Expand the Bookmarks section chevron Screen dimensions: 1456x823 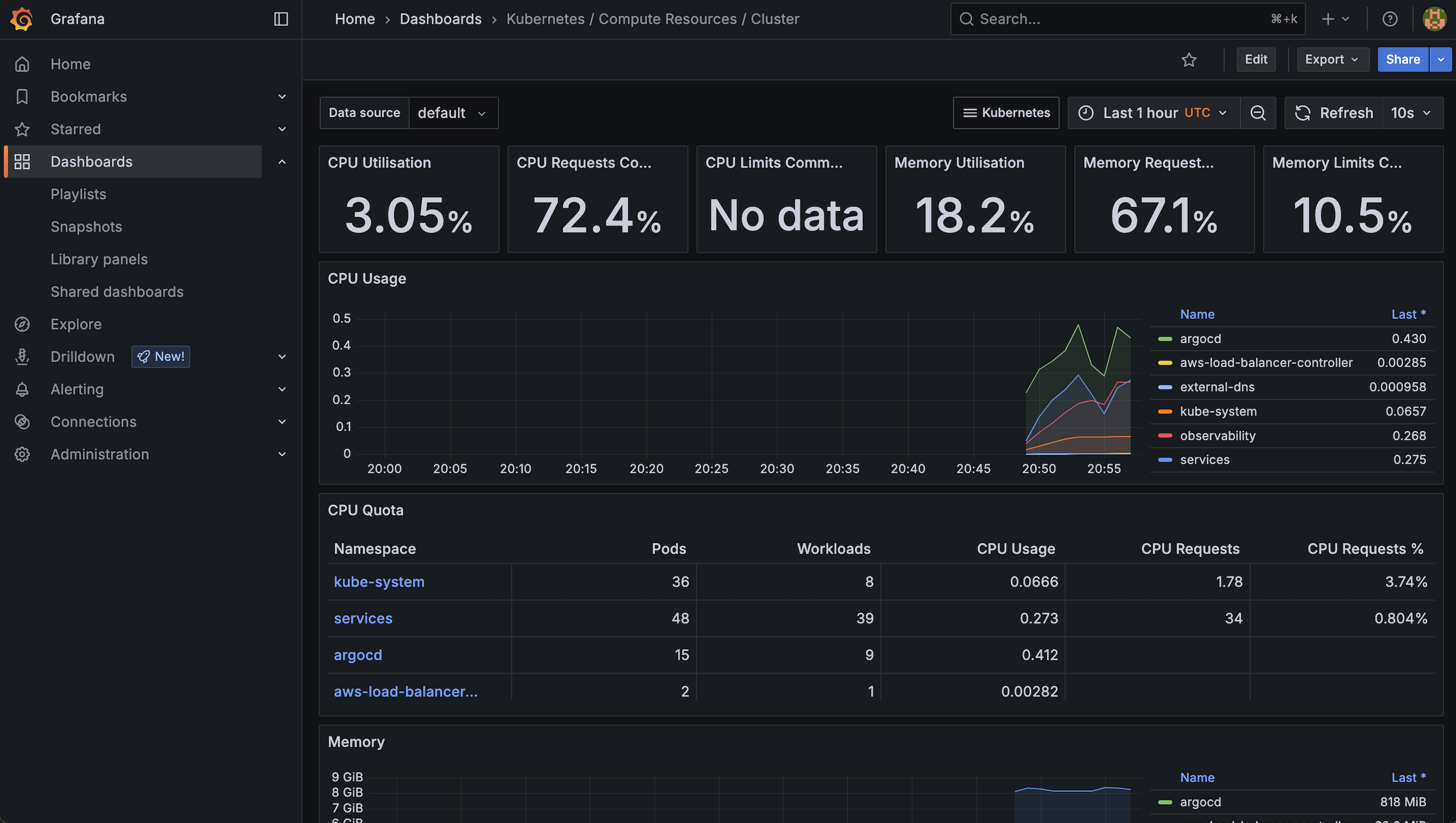pyautogui.click(x=282, y=97)
